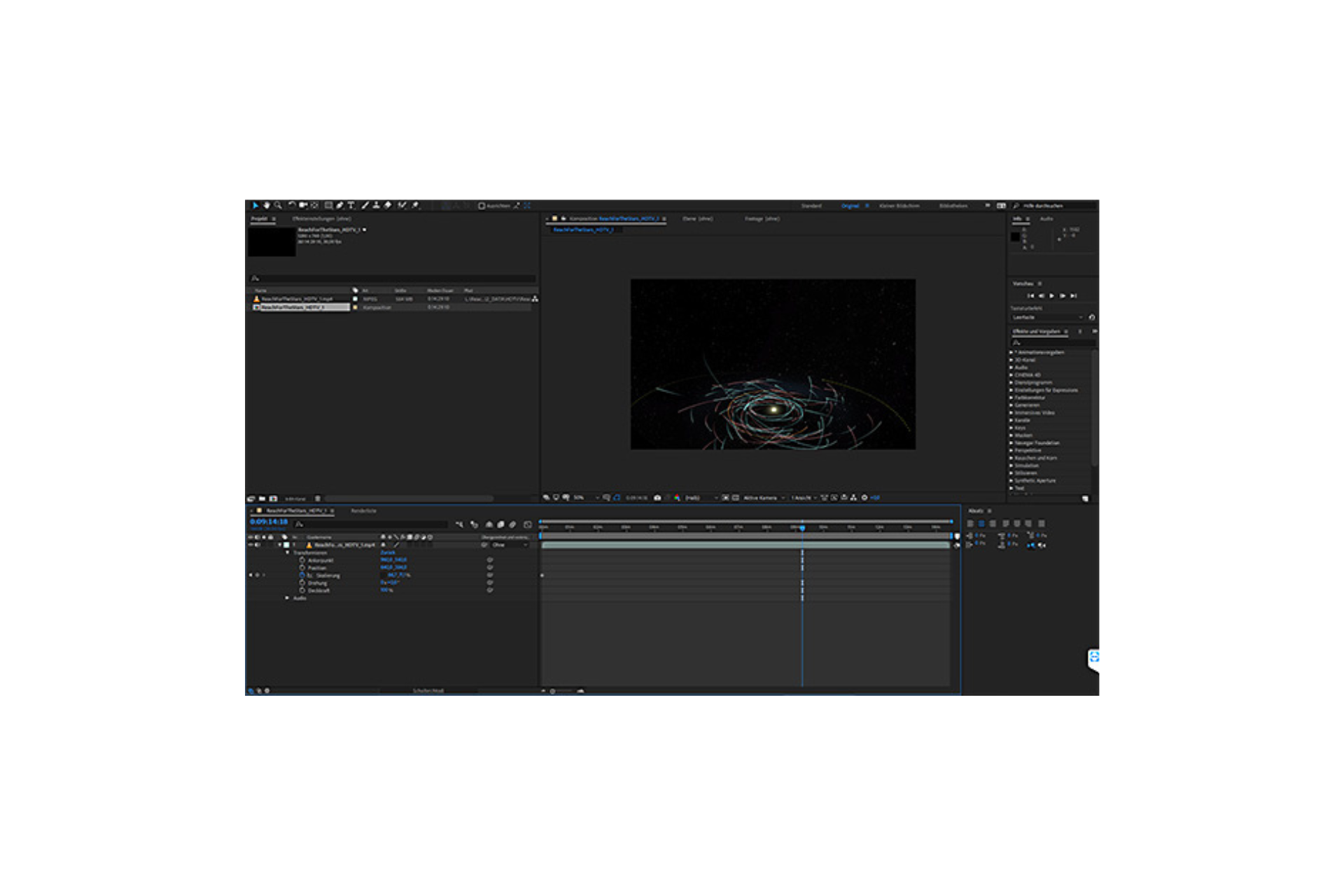Open the Renderliste tab
Image resolution: width=1344 pixels, height=896 pixels.
pos(363,511)
